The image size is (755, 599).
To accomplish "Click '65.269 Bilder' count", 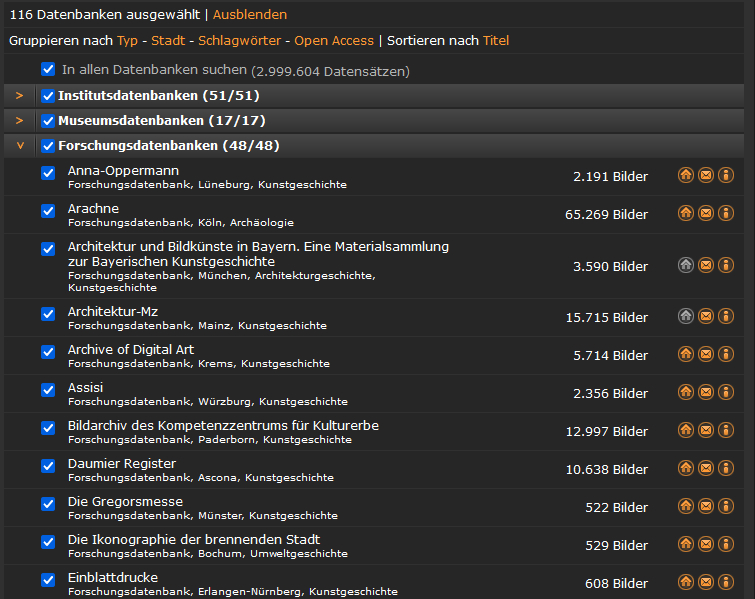I will point(606,214).
